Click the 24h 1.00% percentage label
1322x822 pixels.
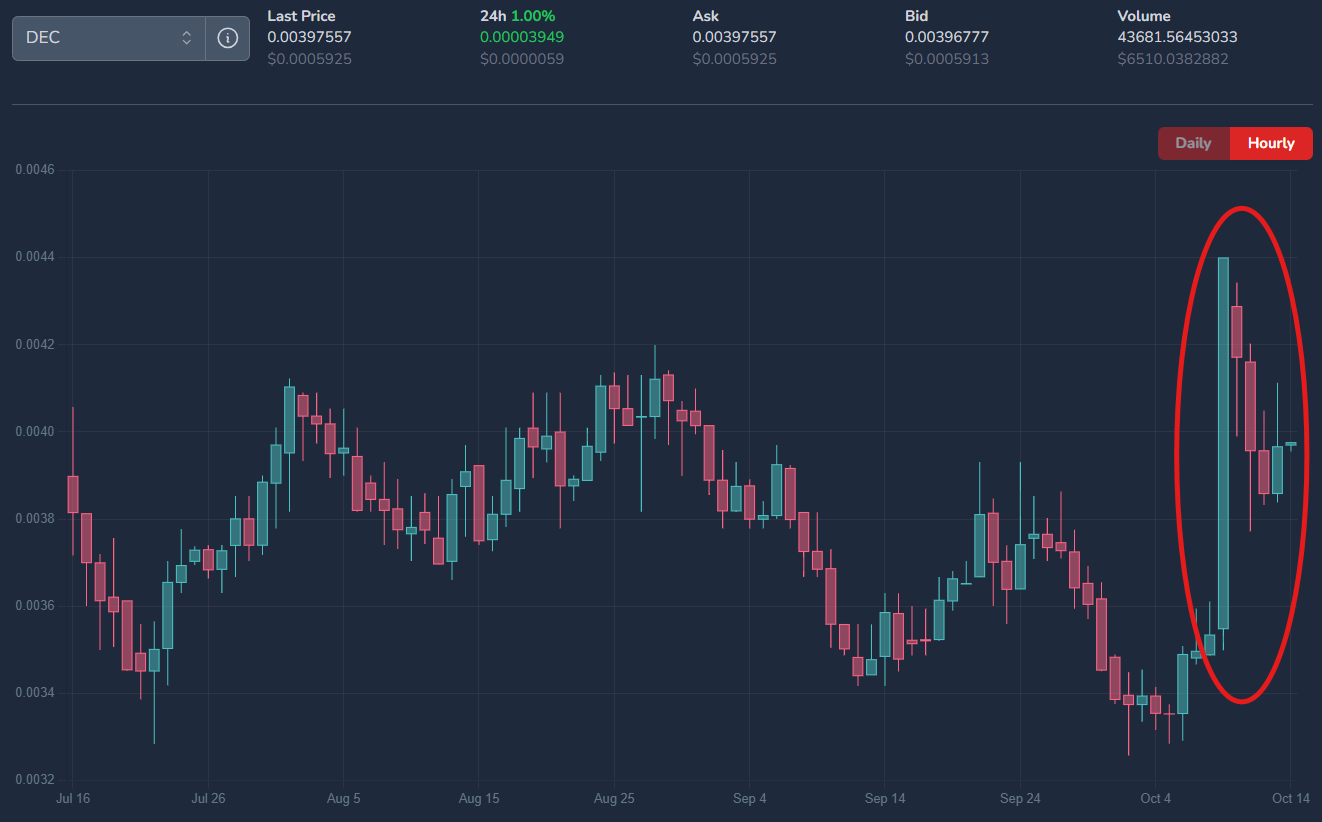tap(517, 16)
